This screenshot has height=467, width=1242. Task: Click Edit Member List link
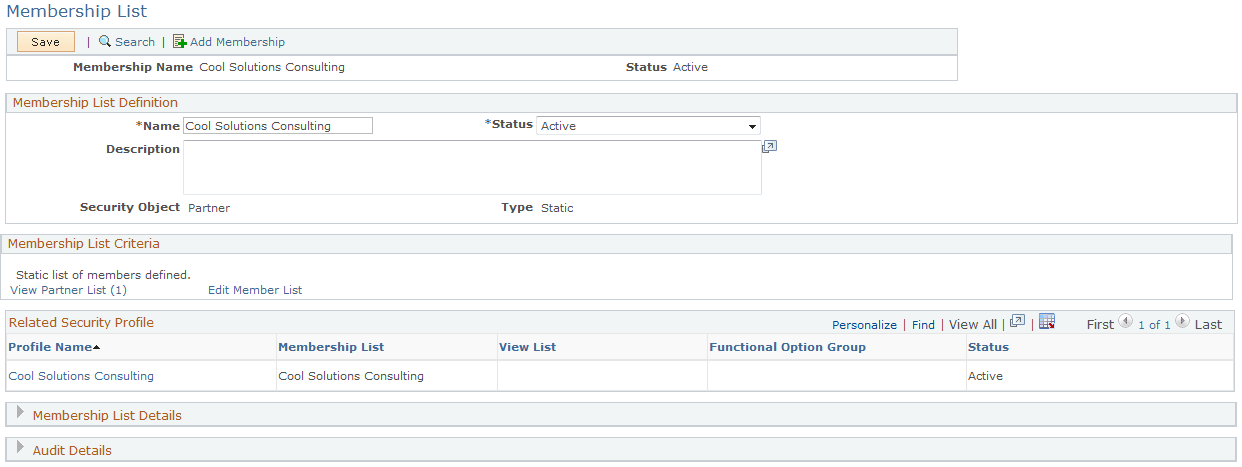255,290
